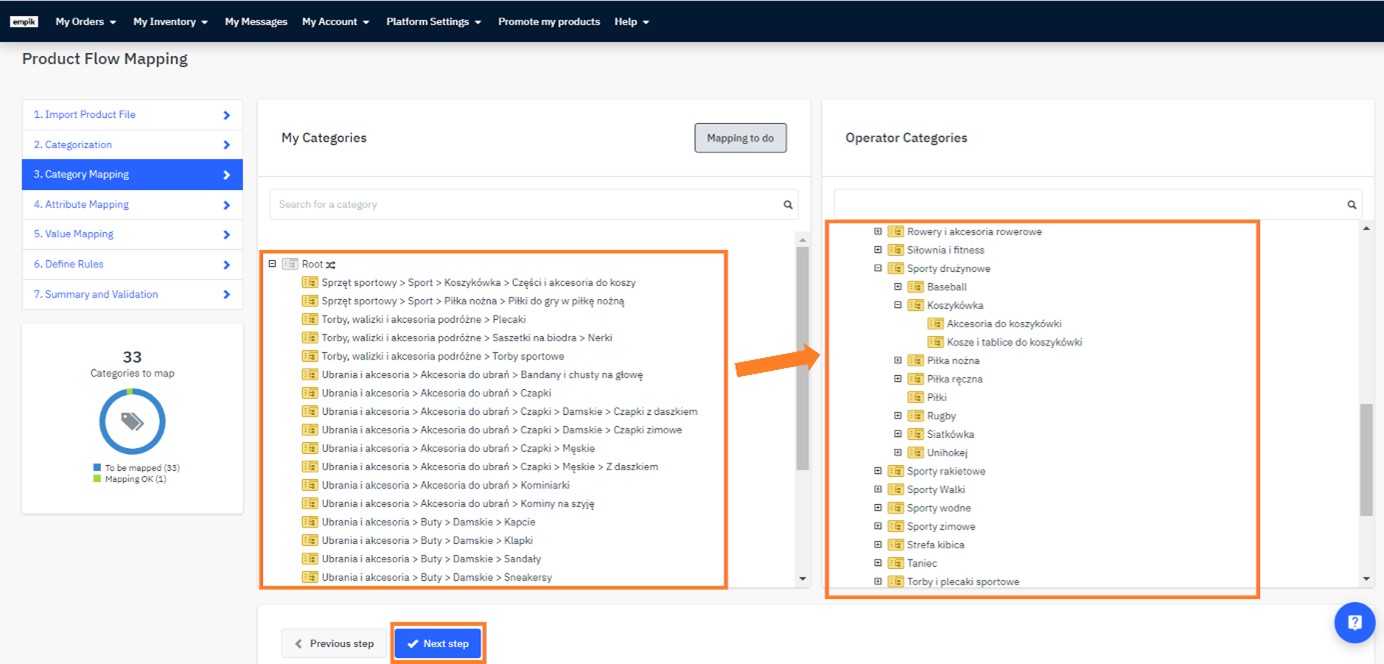The height and width of the screenshot is (664, 1384).
Task: Open My Messages in the top menu
Action: click(255, 21)
